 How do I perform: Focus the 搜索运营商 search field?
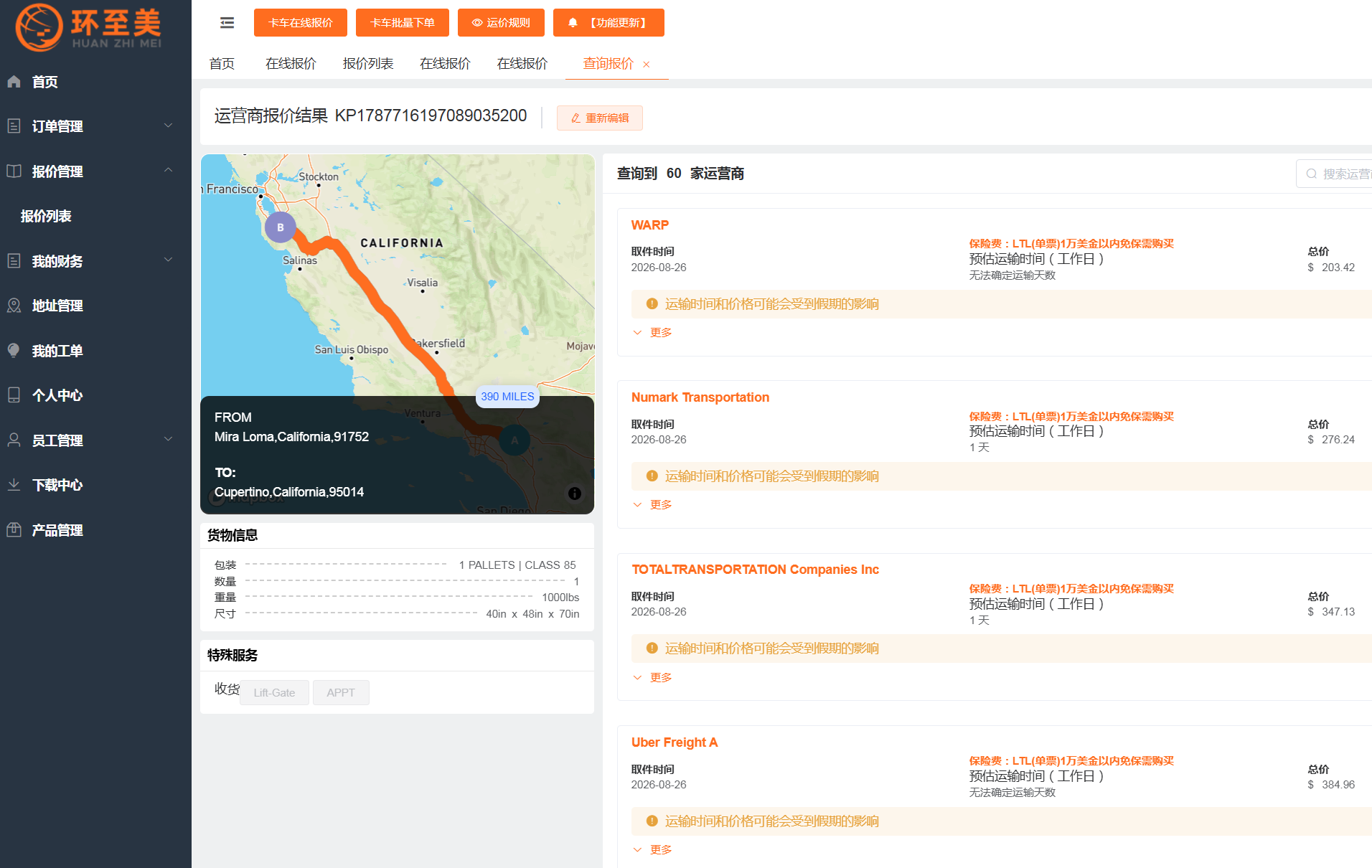tap(1335, 174)
